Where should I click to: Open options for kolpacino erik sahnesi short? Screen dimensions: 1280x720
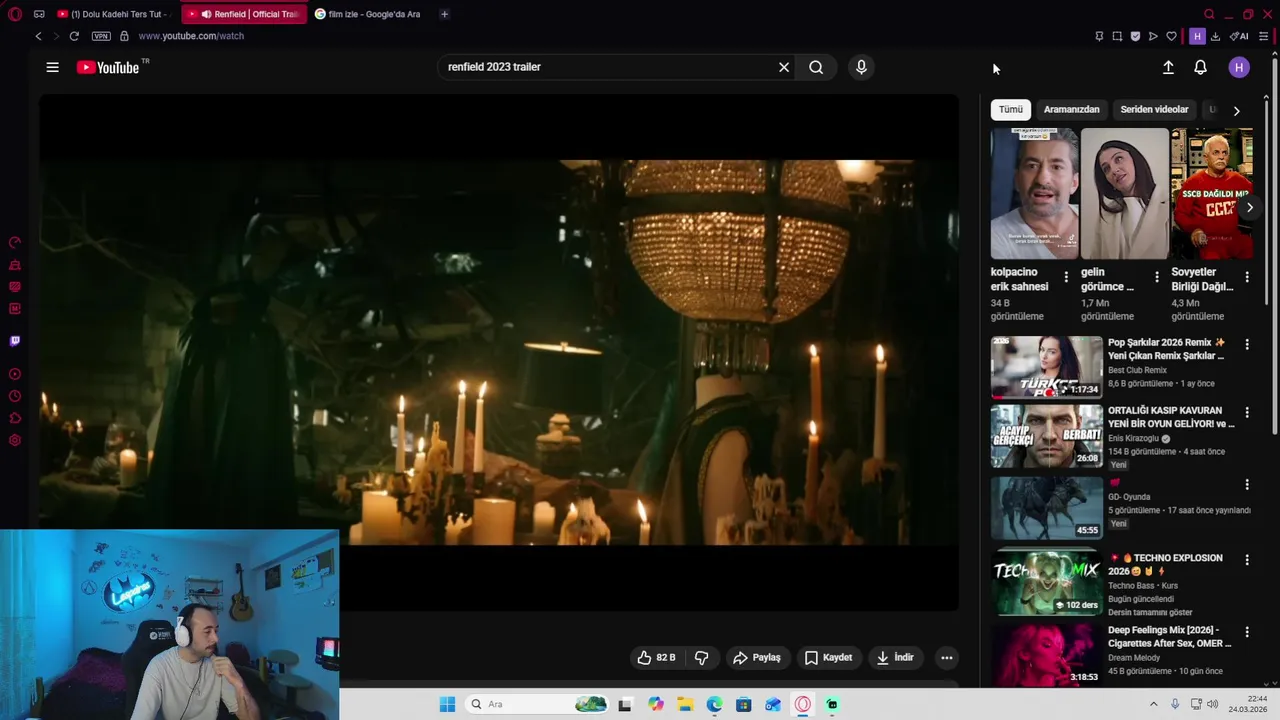tap(1066, 277)
